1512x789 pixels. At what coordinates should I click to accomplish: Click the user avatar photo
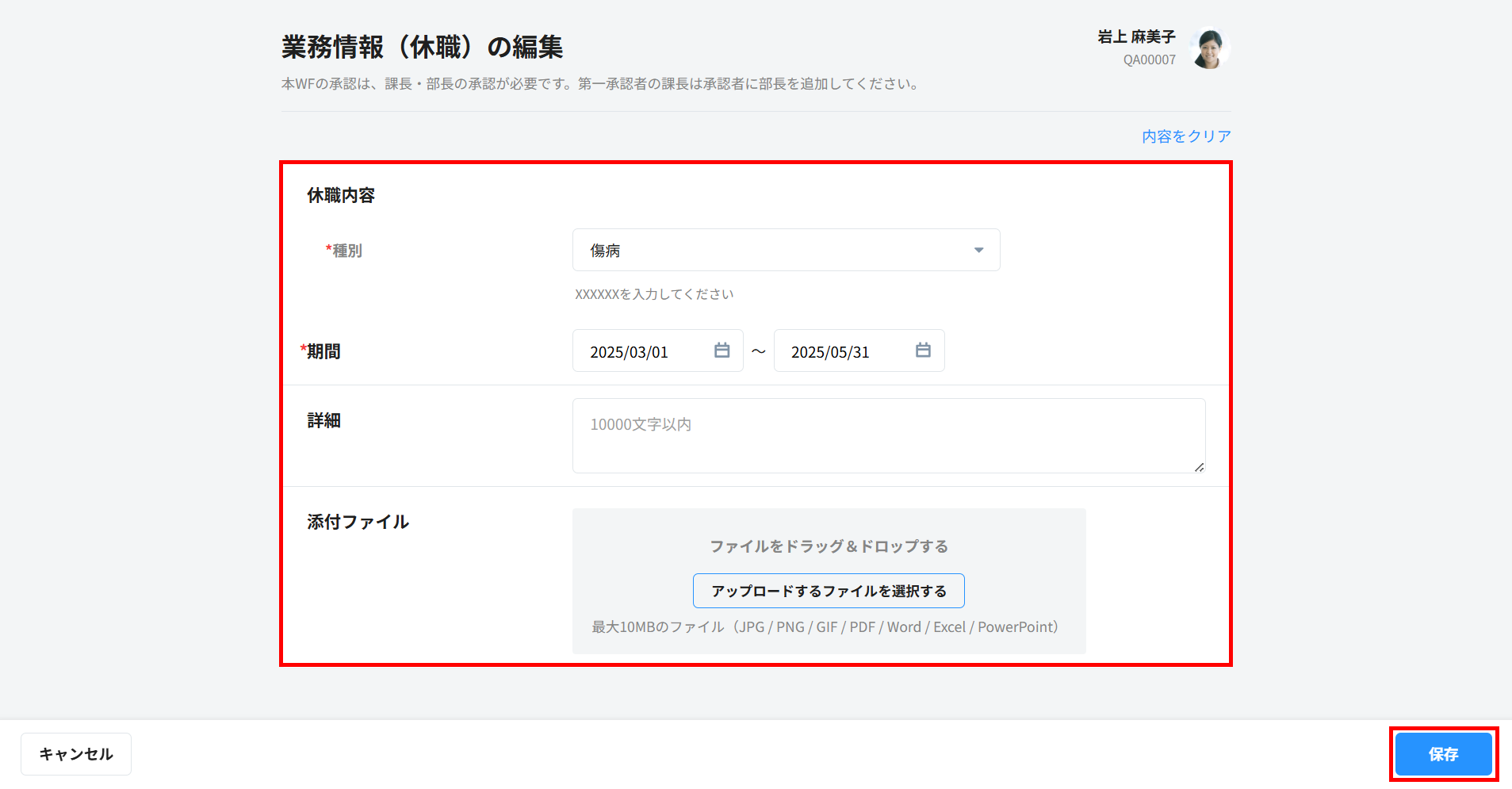pos(1209,49)
